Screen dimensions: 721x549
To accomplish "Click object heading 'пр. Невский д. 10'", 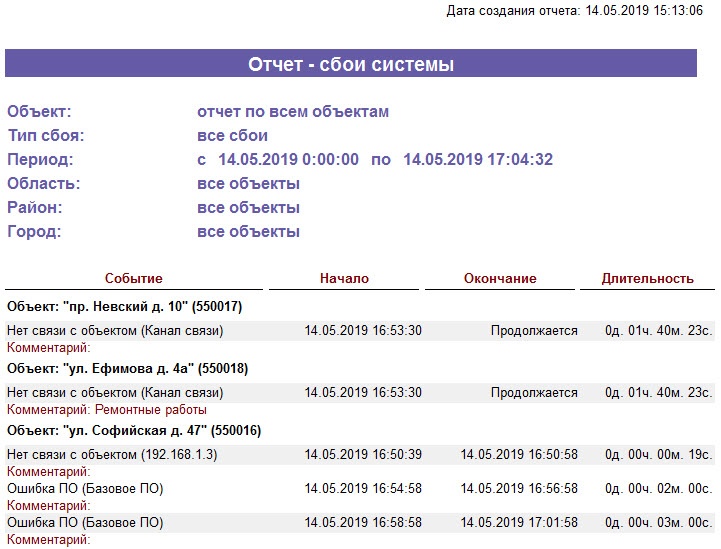I will pyautogui.click(x=124, y=306).
